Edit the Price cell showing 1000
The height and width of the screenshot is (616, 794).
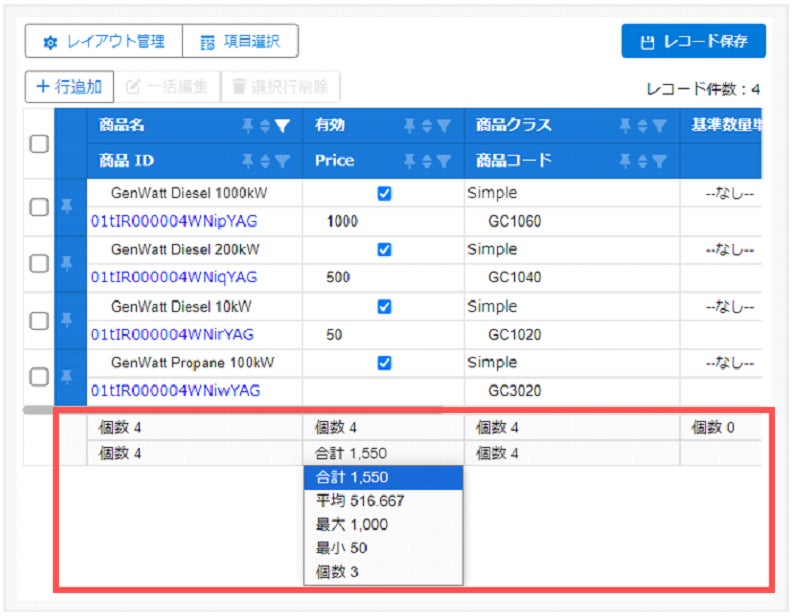tap(383, 221)
